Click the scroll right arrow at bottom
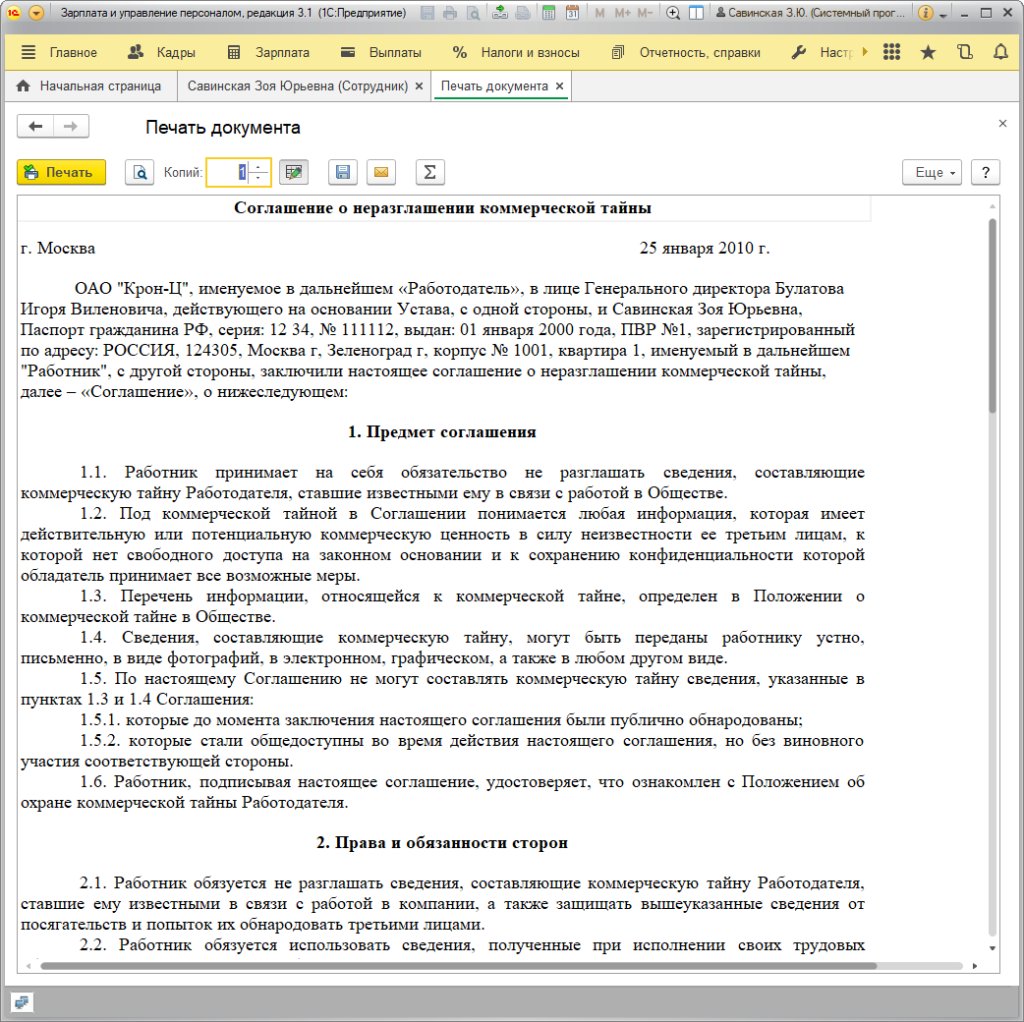Viewport: 1024px width, 1022px height. pos(975,966)
